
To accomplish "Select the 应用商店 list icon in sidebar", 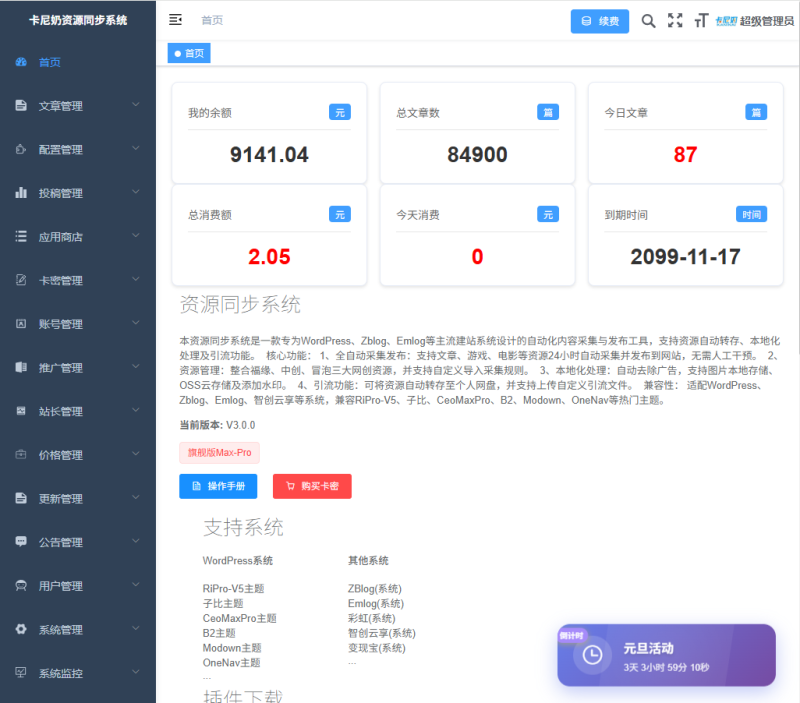I will coord(22,236).
